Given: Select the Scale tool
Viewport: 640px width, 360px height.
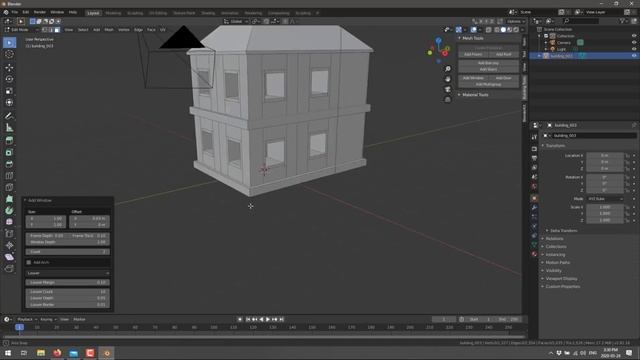Looking at the screenshot, I should [x=9, y=91].
